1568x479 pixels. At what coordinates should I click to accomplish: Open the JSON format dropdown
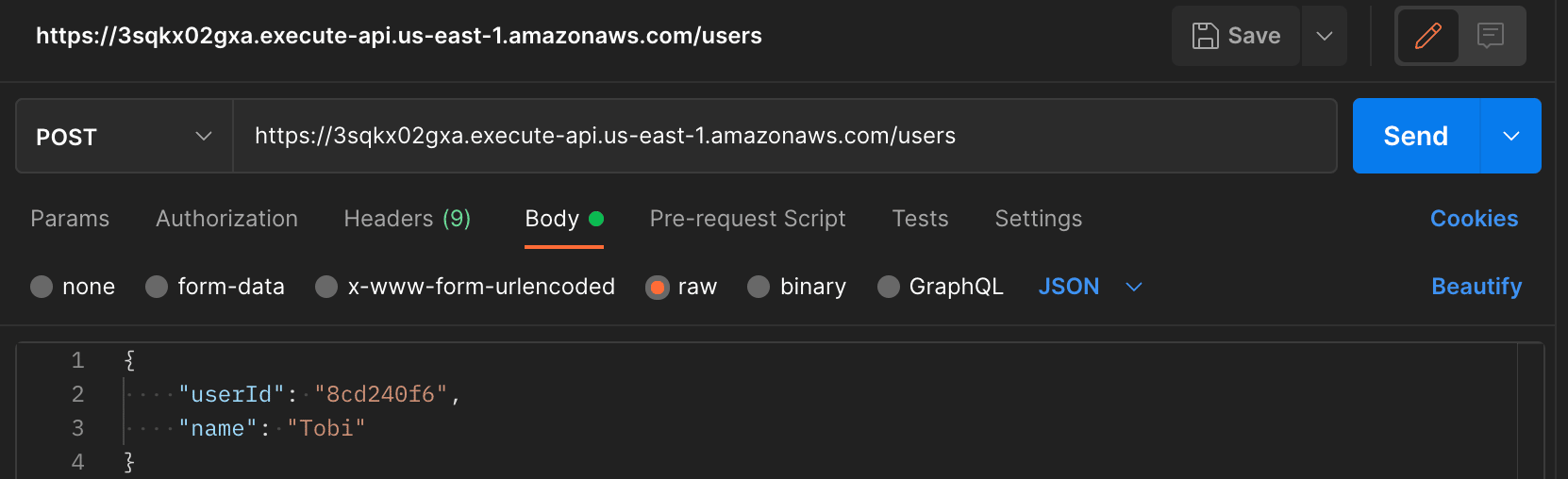1090,287
